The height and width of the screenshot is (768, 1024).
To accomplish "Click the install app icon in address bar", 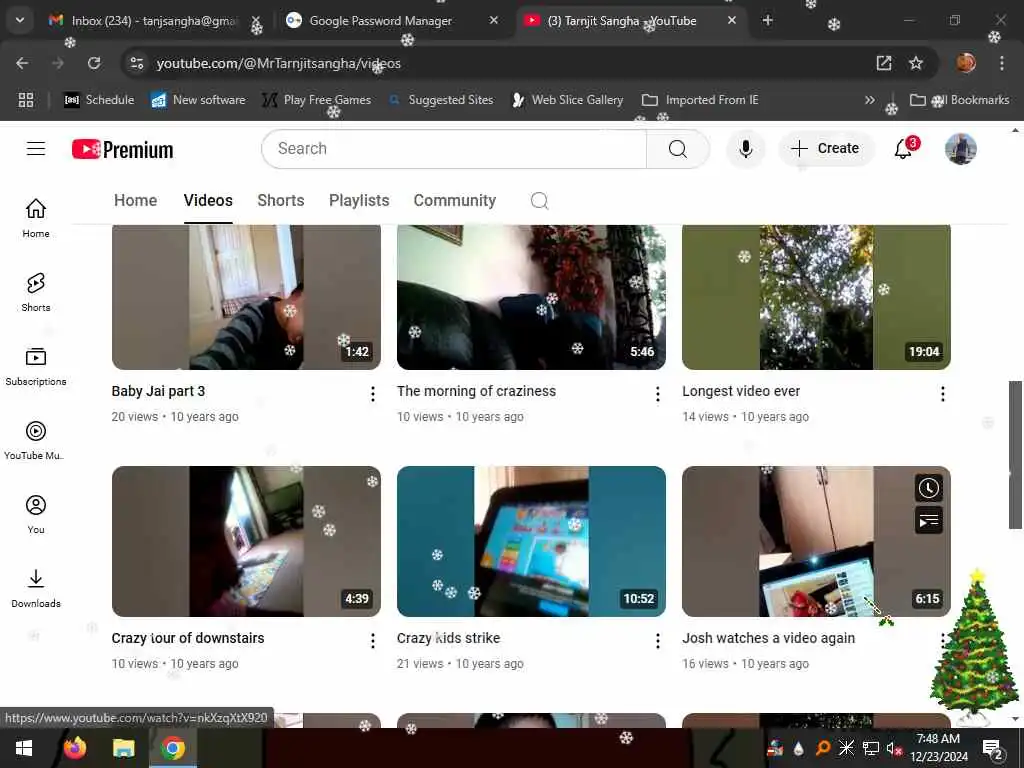I will tap(884, 63).
